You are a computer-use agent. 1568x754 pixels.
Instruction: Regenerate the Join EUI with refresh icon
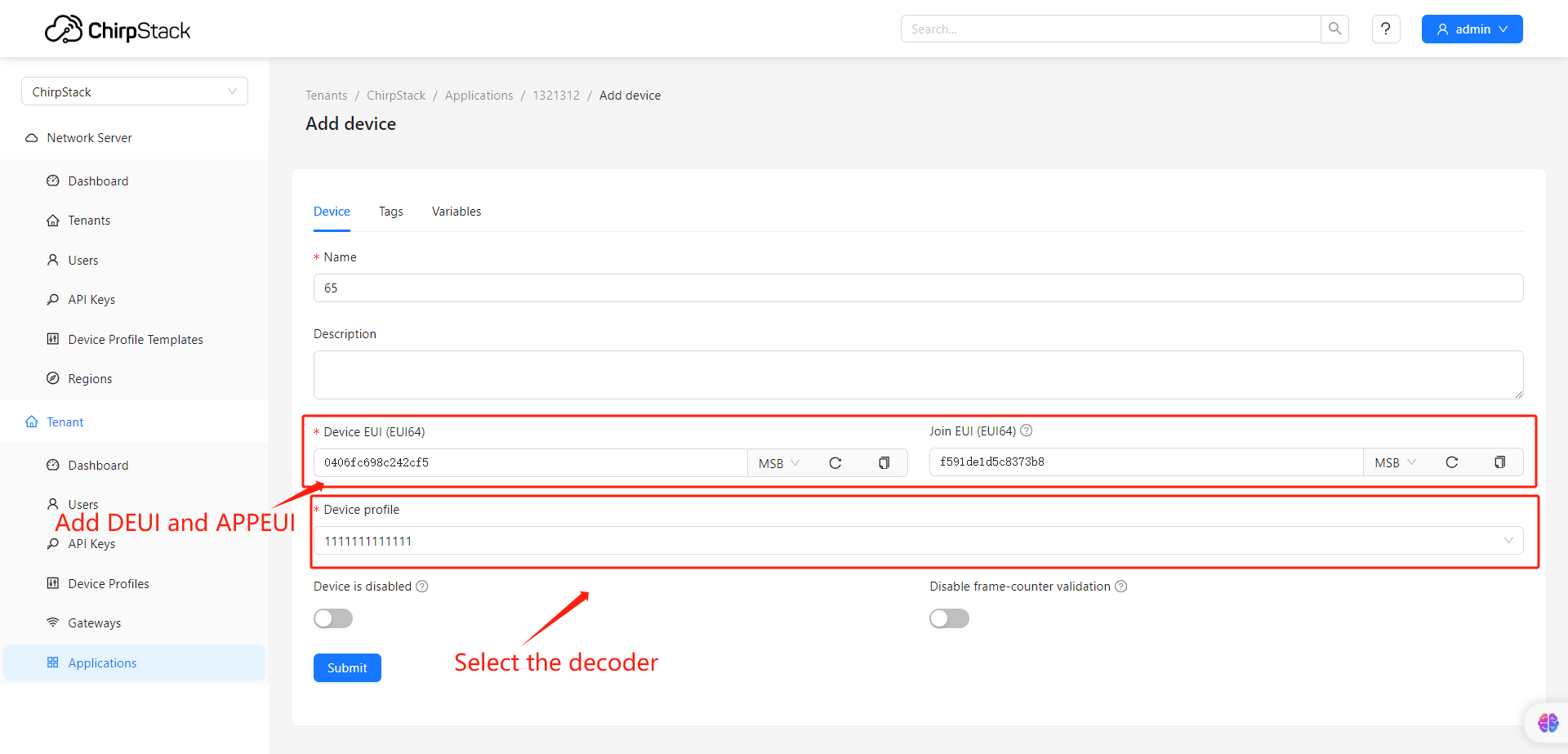pos(1451,462)
